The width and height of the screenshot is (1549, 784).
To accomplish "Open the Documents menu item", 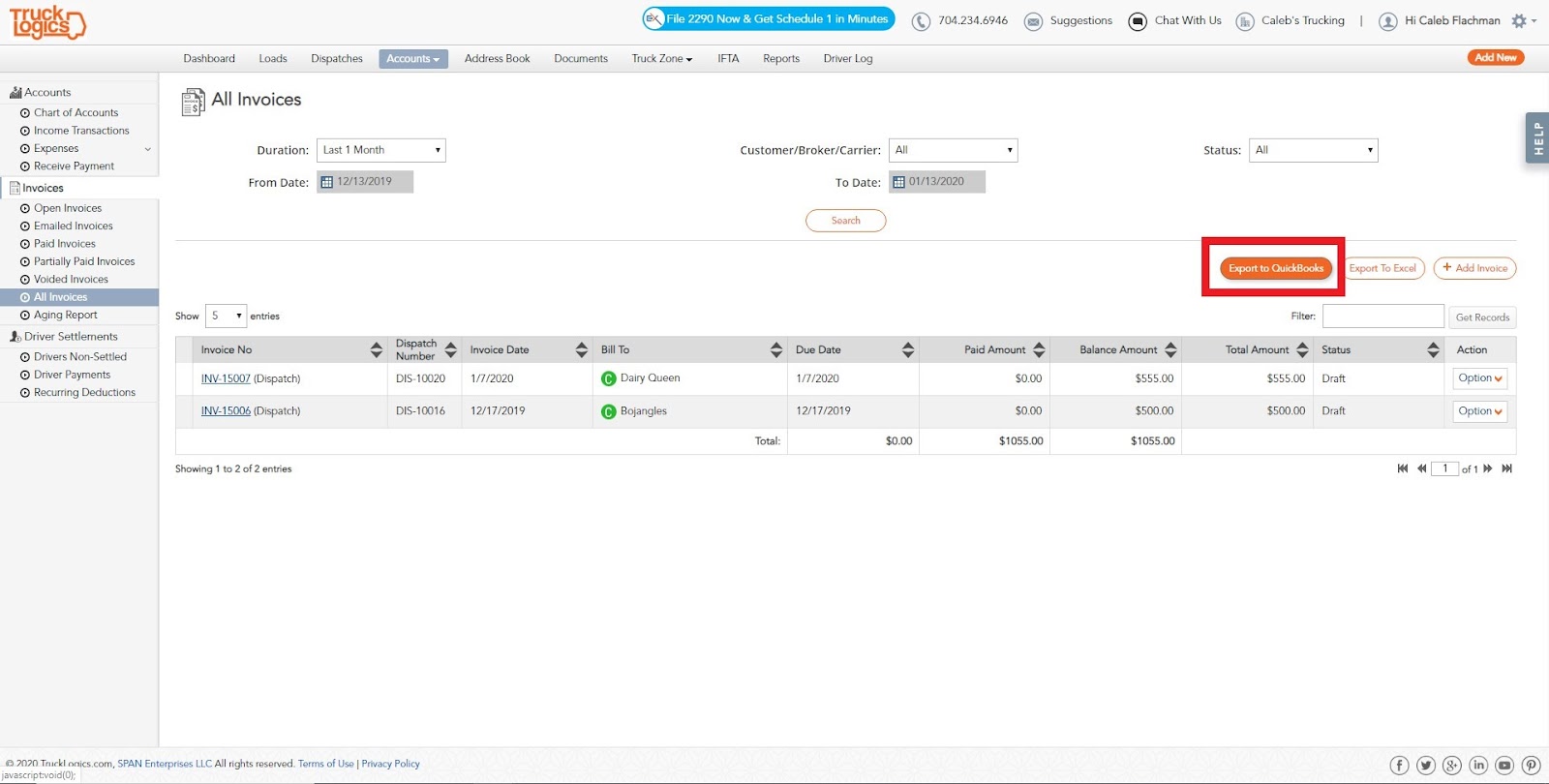I will coord(581,59).
